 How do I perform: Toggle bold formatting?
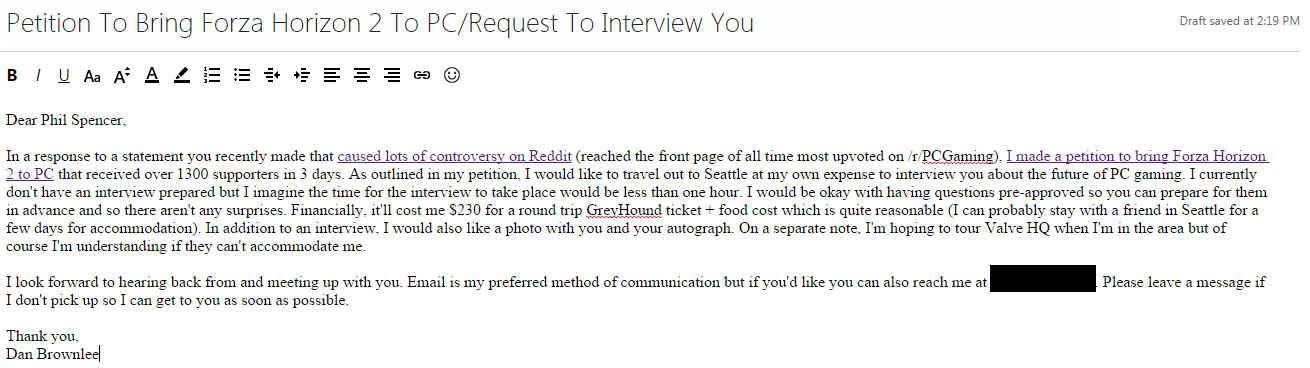pos(12,75)
